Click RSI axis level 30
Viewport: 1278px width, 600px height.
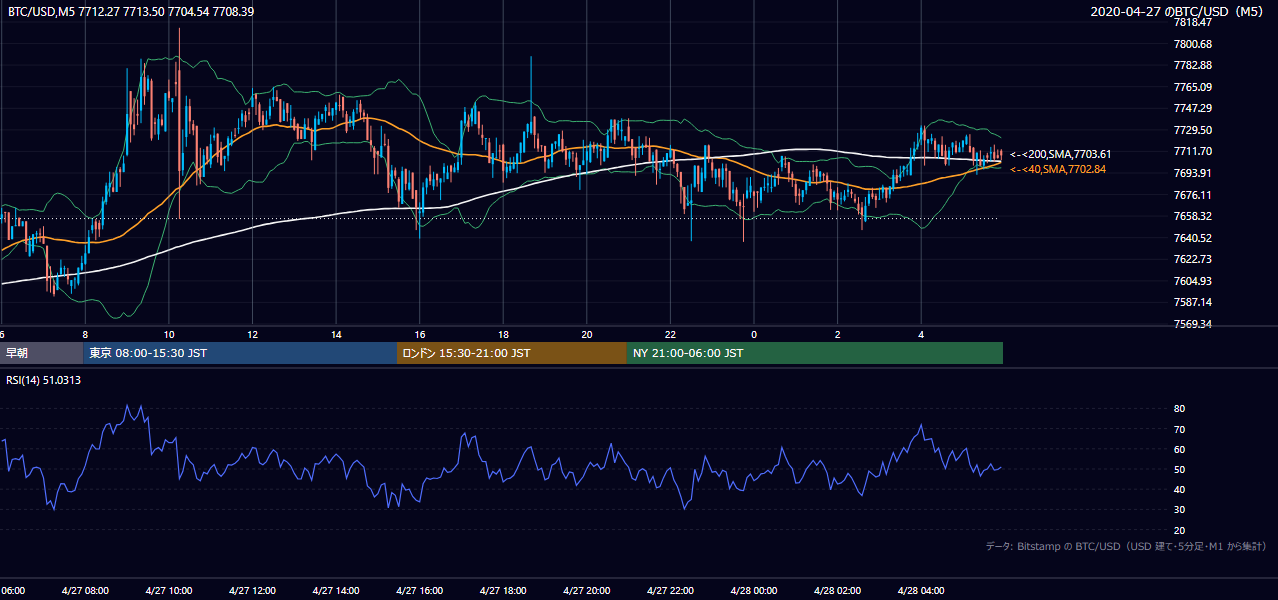click(1179, 510)
